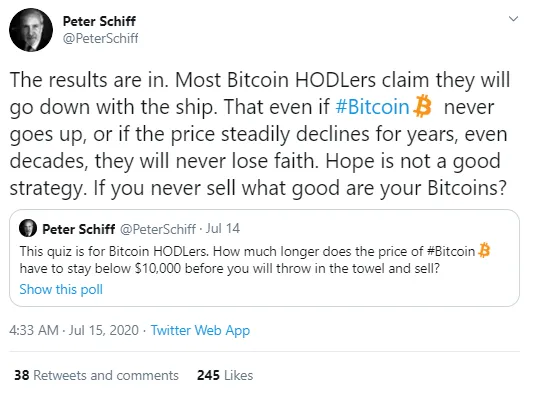Click Peter Schiff name in quoted tweet
The height and width of the screenshot is (394, 533).
pos(79,229)
